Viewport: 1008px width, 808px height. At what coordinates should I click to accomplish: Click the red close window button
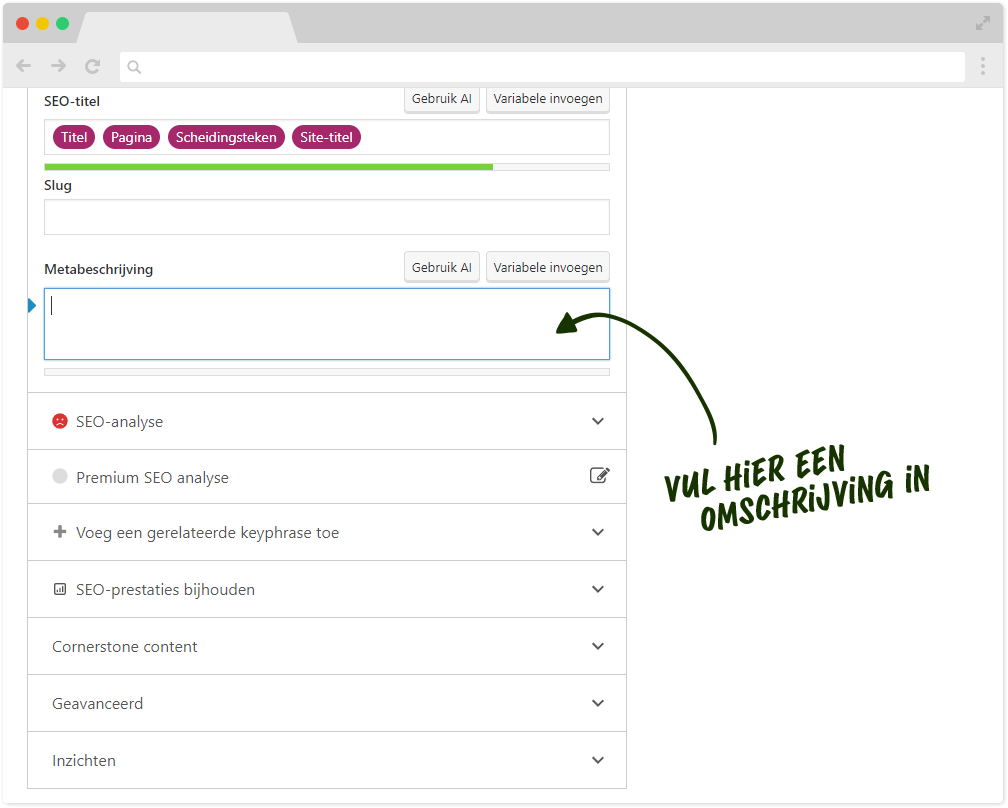pos(22,24)
